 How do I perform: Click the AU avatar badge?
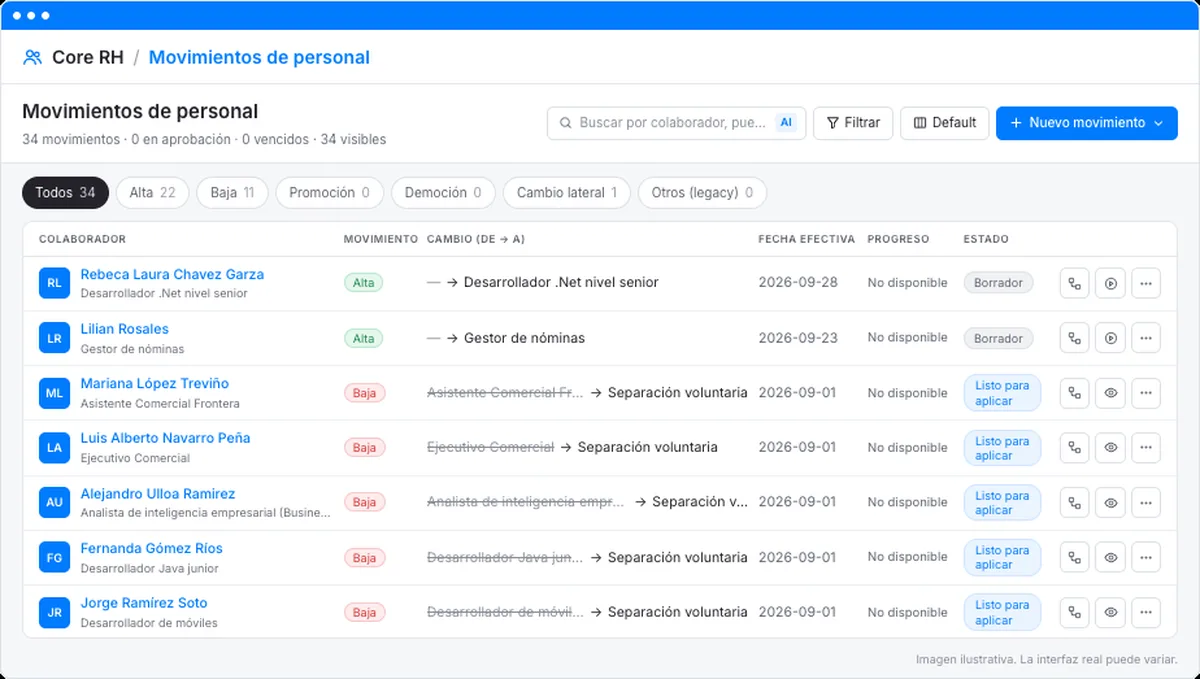[x=54, y=503]
